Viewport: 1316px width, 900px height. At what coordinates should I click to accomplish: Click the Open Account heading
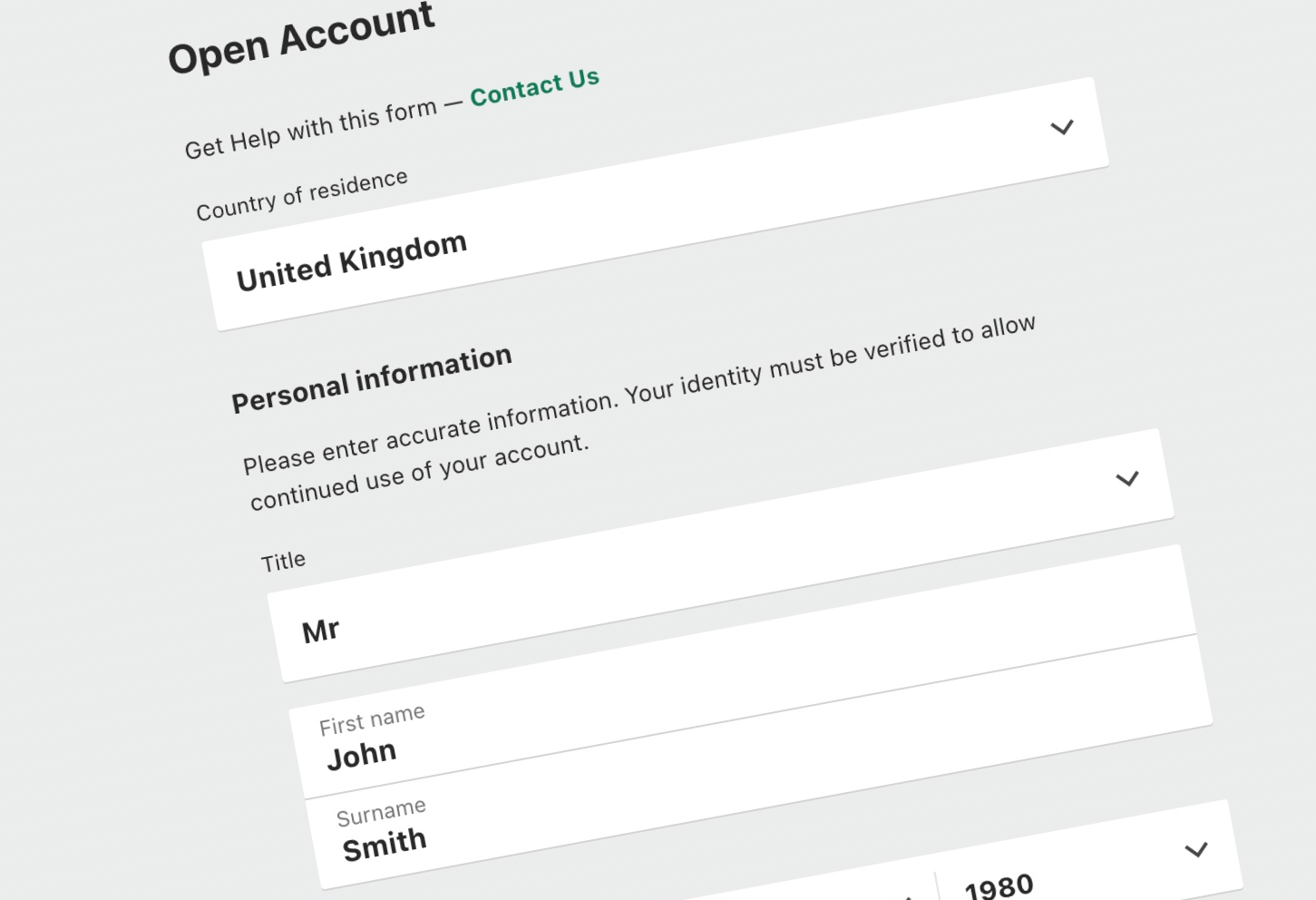[301, 38]
